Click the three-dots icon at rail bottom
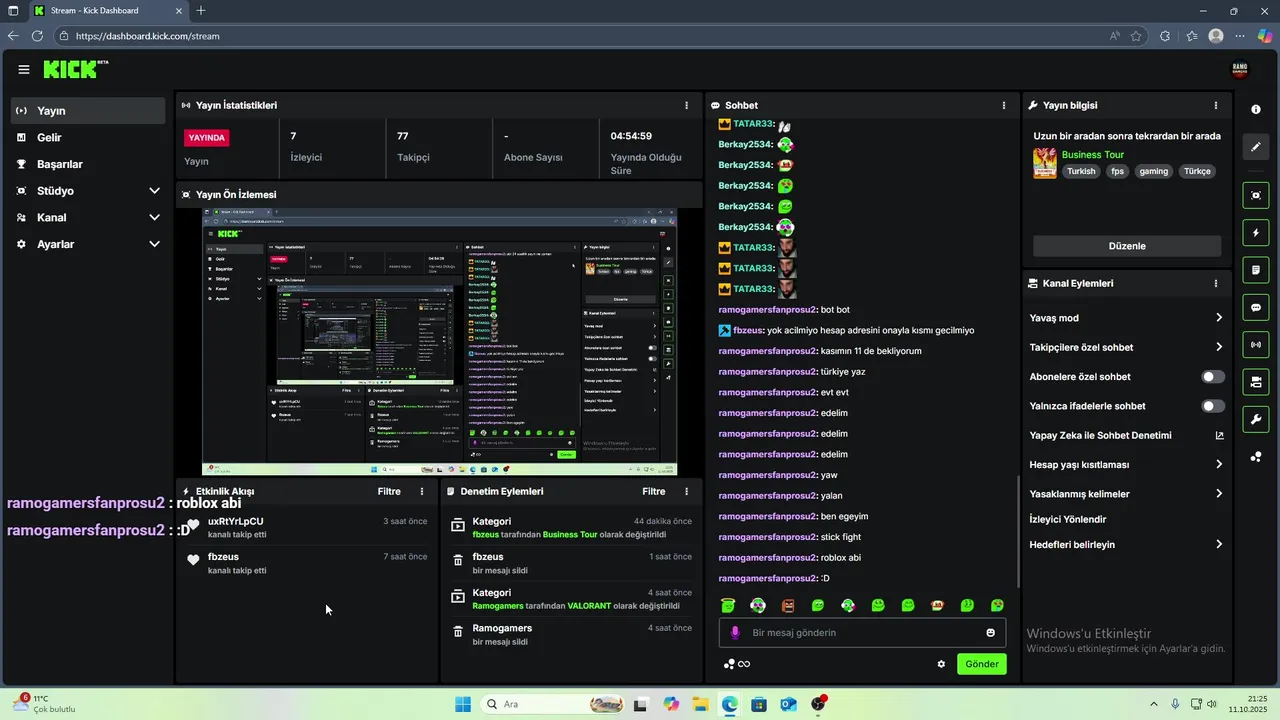 [x=1256, y=457]
